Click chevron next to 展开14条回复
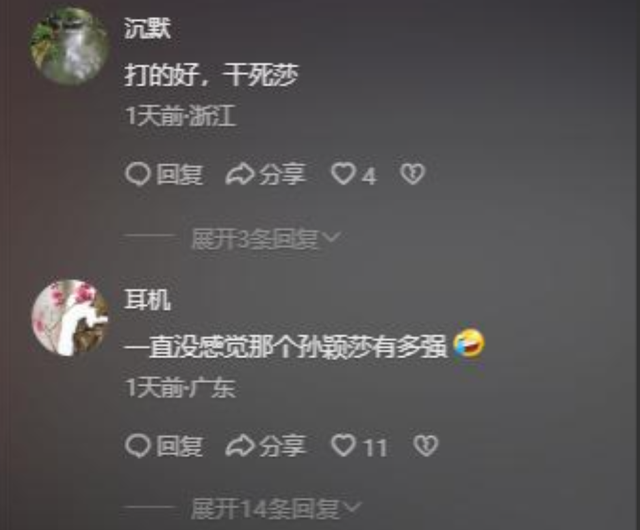The width and height of the screenshot is (640, 530). pos(353,507)
